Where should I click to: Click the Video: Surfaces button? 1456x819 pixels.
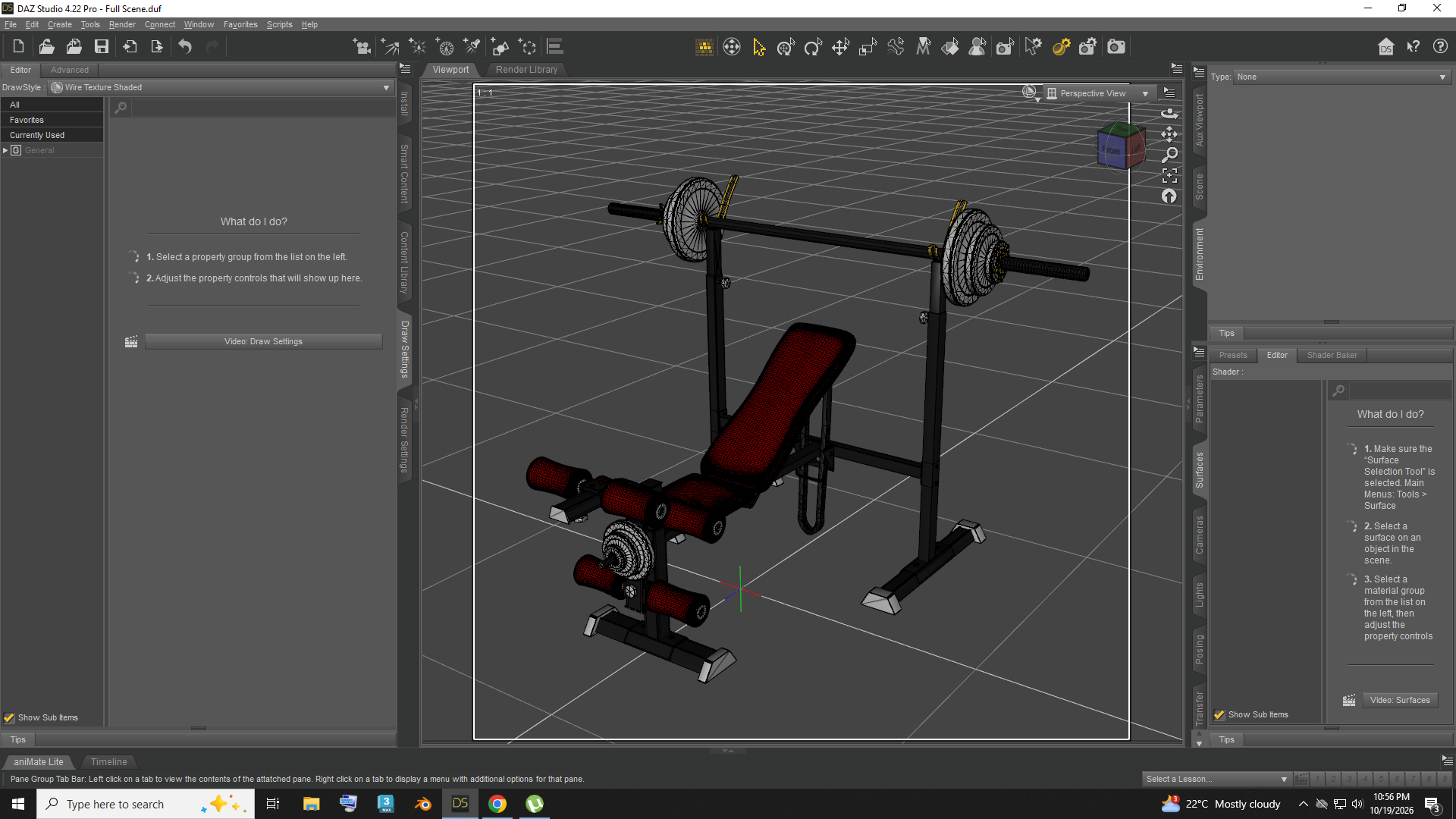(1400, 700)
